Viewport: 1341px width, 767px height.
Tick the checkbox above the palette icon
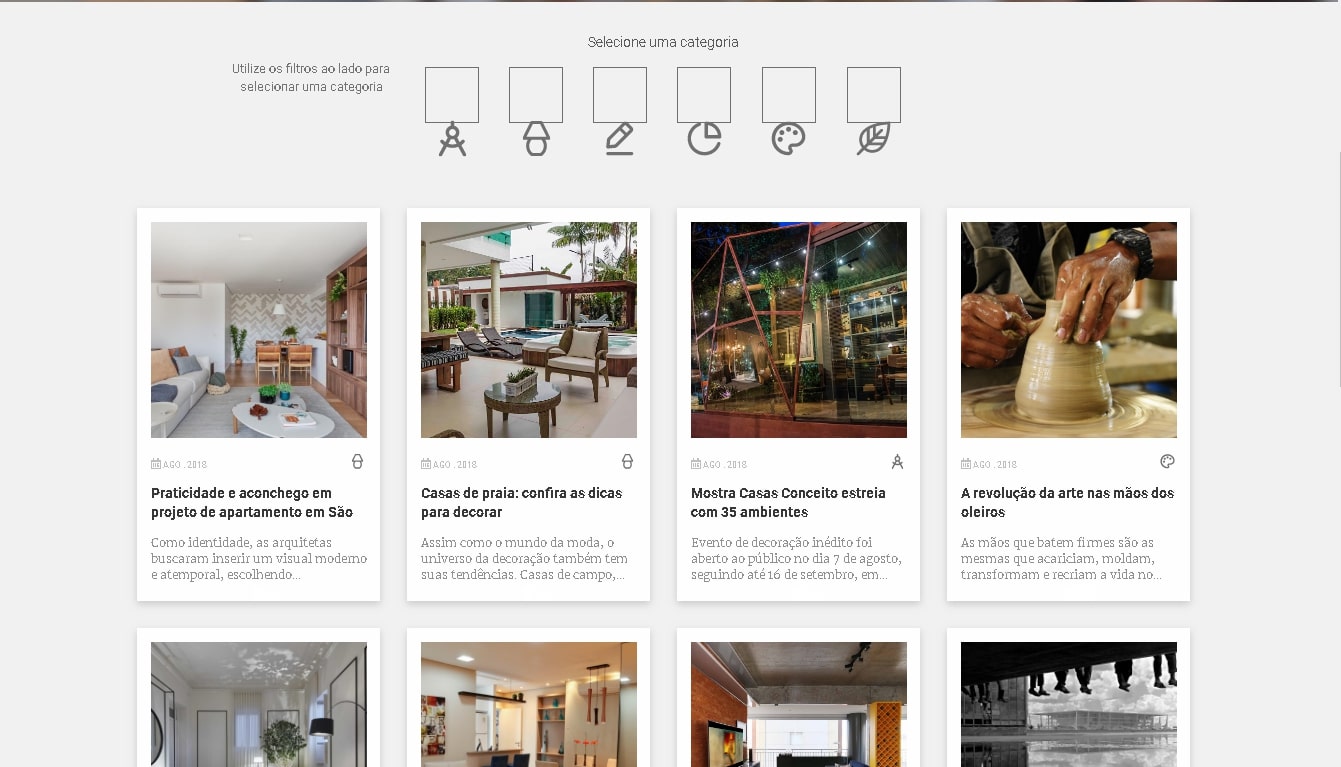coord(789,95)
